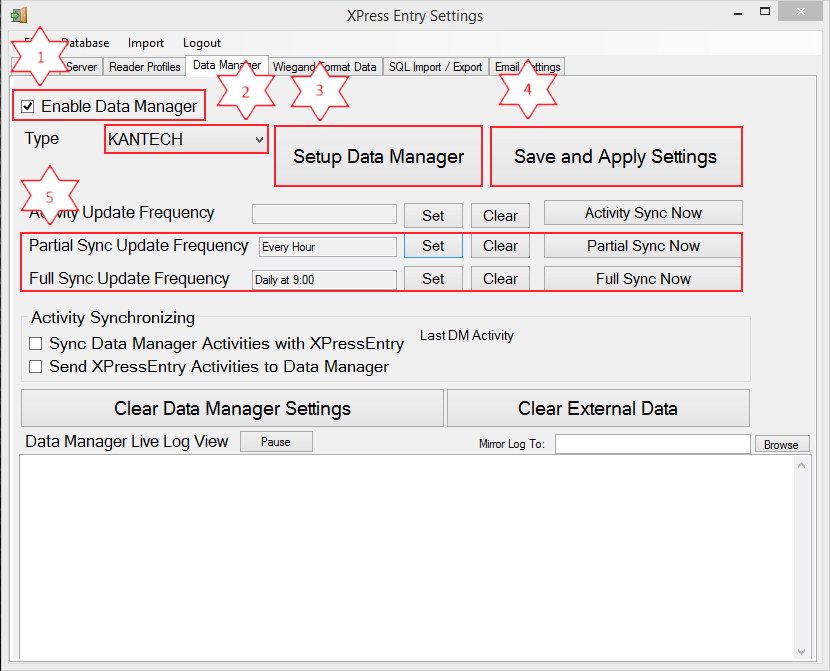Click the Clear Data Manager Settings button

[x=232, y=408]
